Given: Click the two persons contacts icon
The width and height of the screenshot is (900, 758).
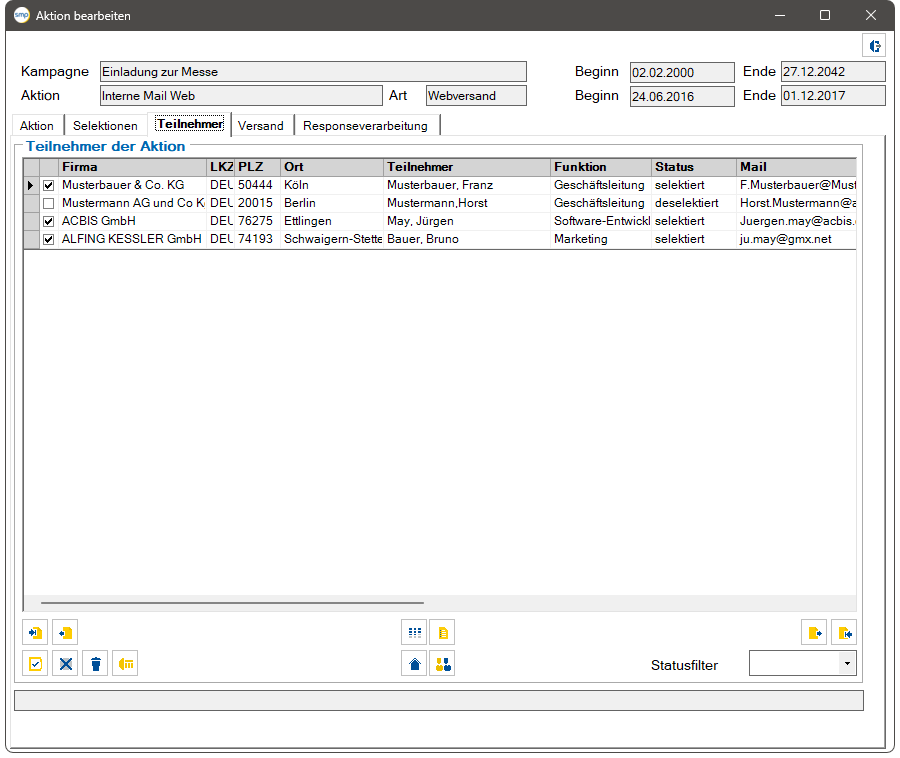Looking at the screenshot, I should (x=443, y=664).
